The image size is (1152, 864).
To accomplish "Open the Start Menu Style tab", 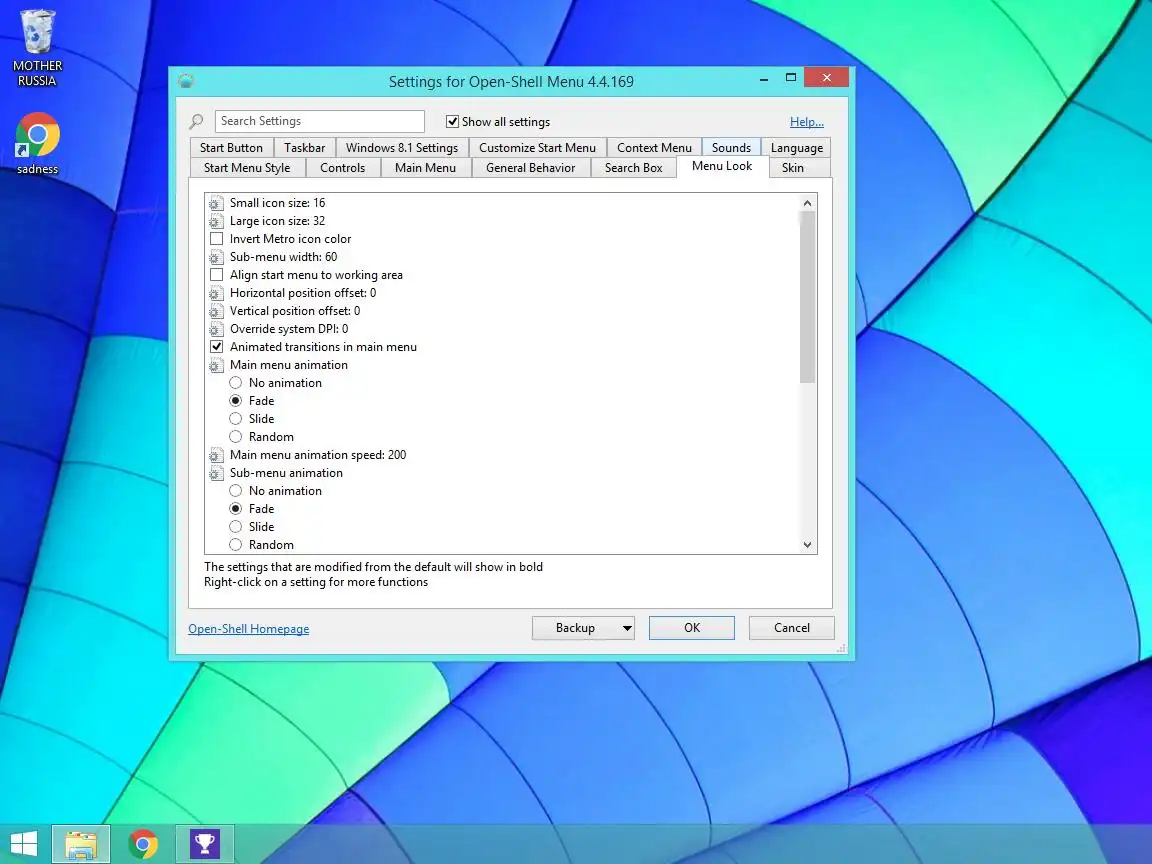I will pyautogui.click(x=247, y=168).
